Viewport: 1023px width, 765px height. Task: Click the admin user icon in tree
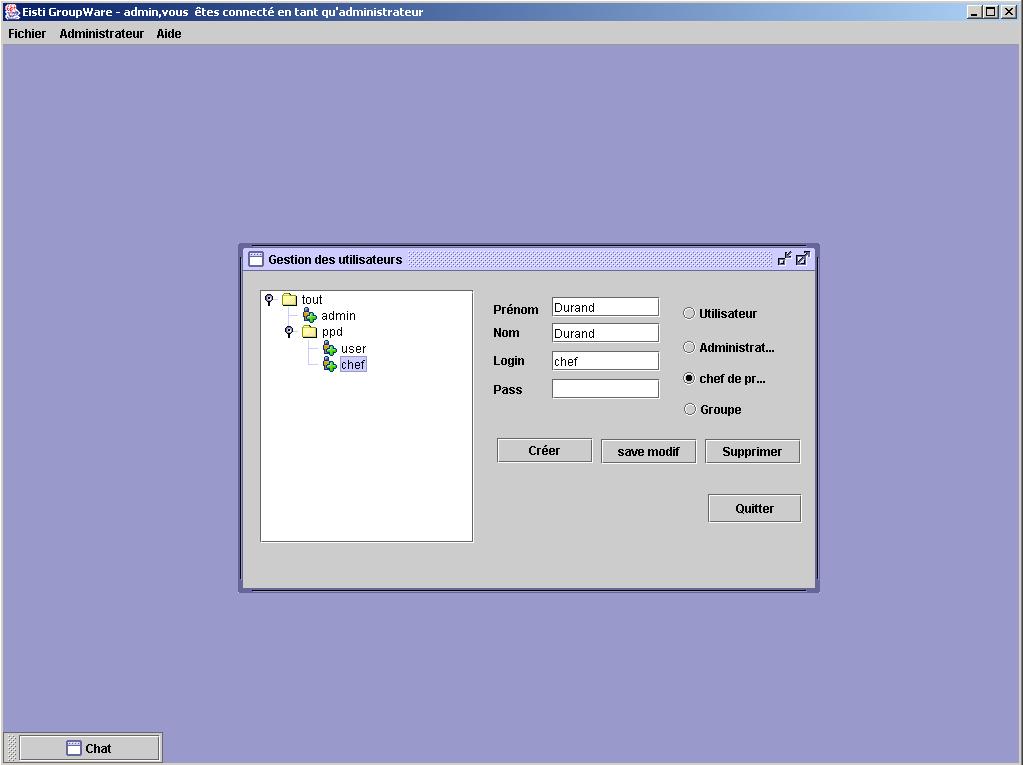(x=310, y=316)
